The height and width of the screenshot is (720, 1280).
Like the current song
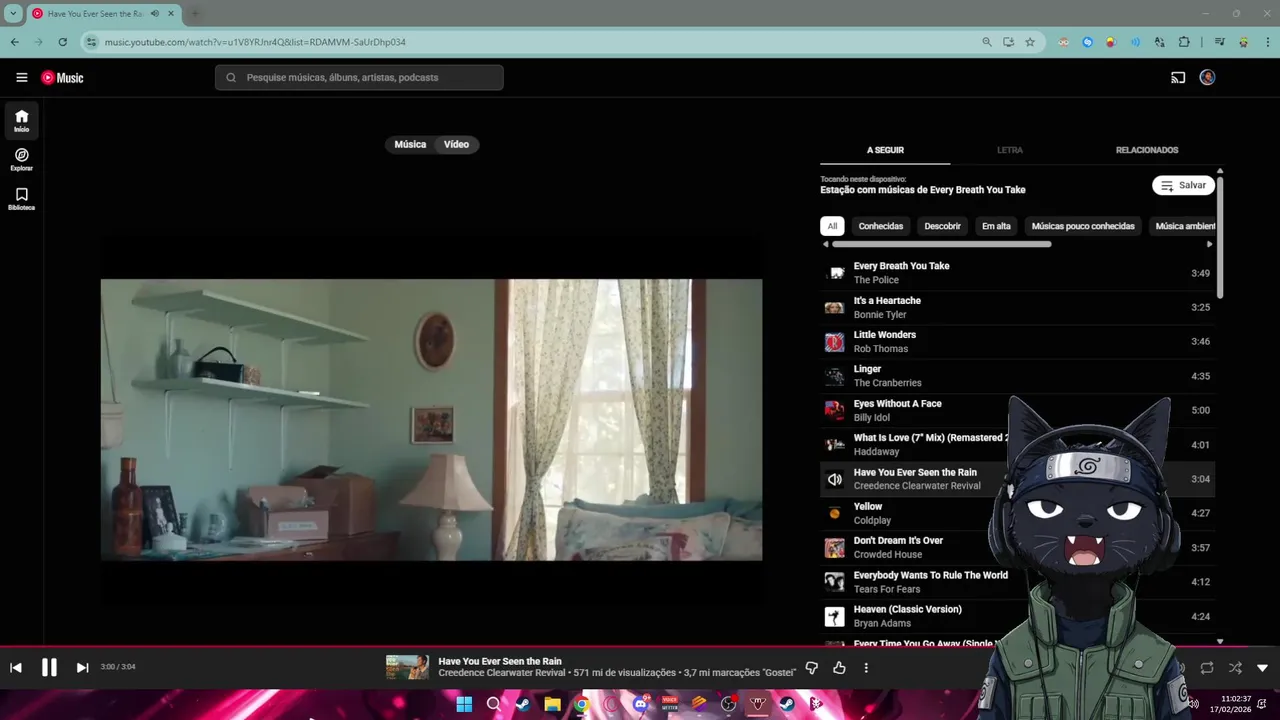[839, 668]
